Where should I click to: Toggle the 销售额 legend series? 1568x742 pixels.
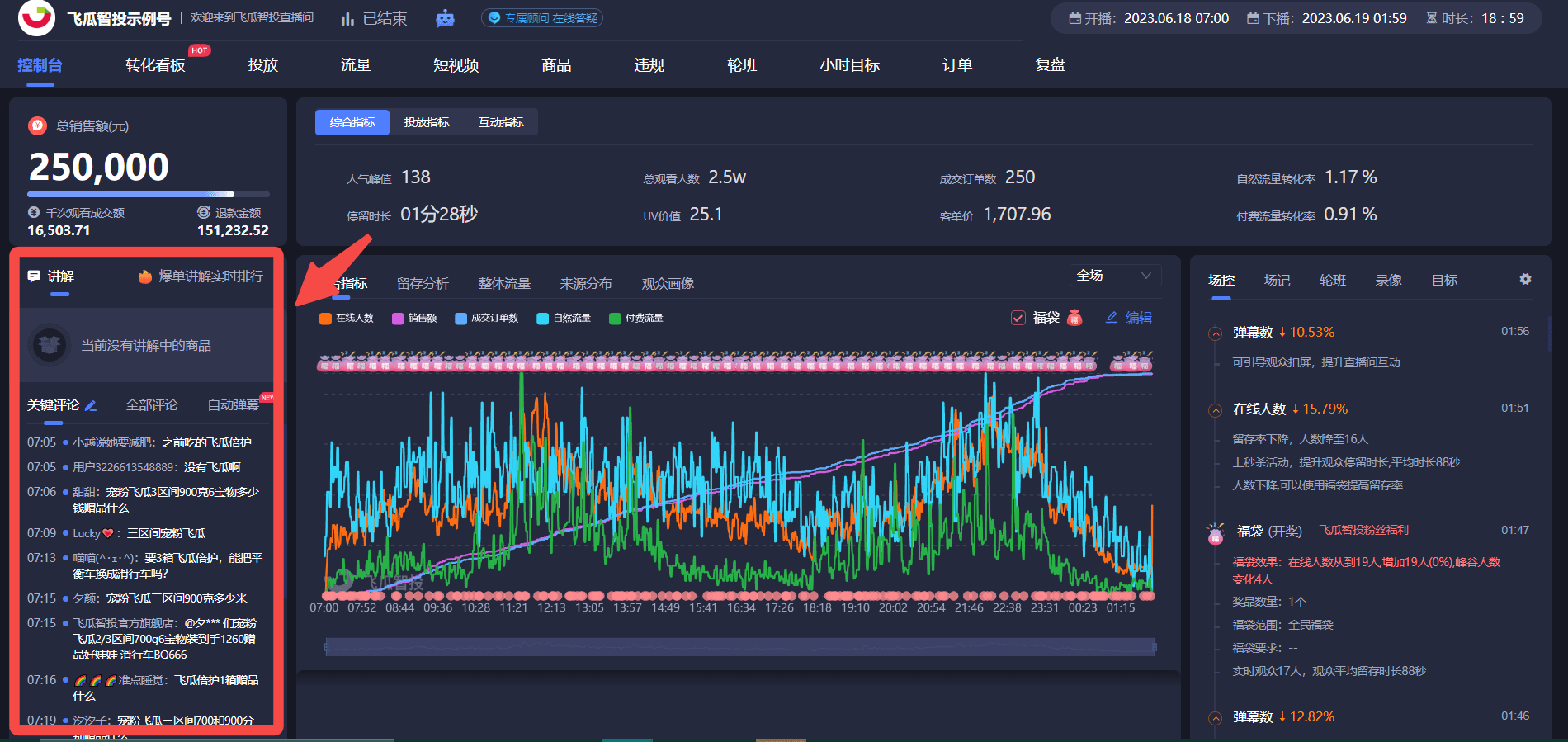coord(414,318)
